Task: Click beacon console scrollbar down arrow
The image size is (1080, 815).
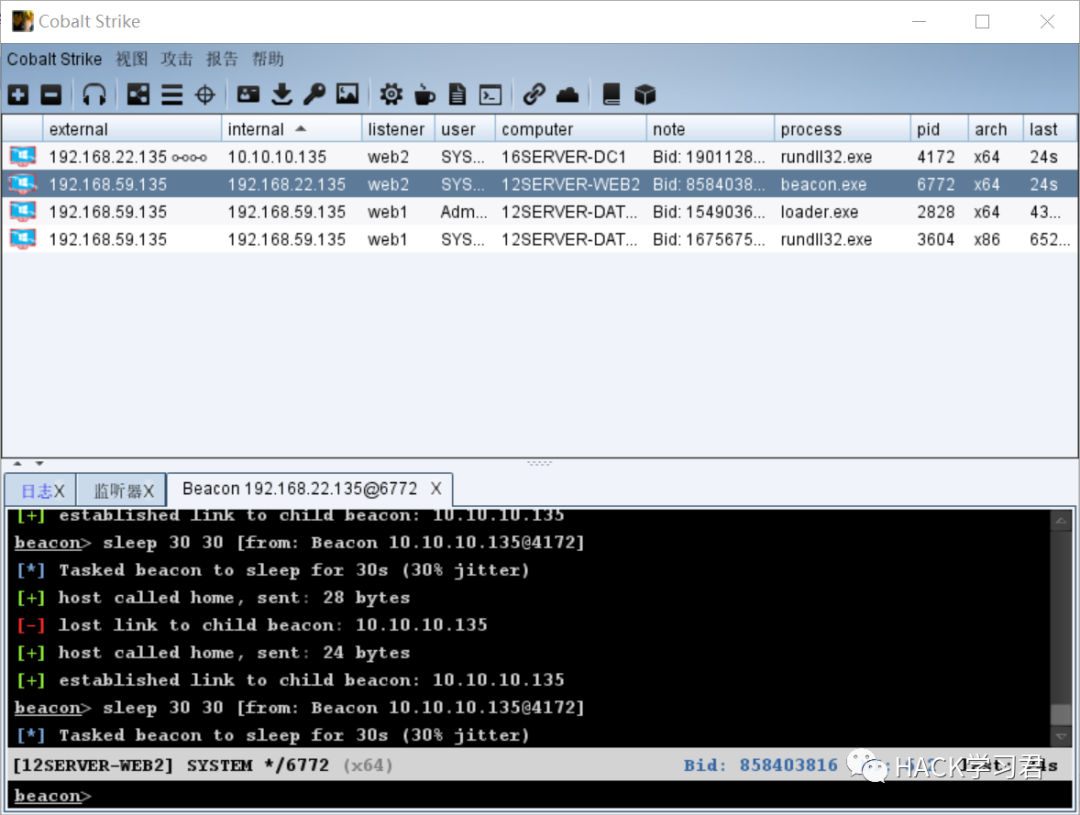Action: (1061, 736)
